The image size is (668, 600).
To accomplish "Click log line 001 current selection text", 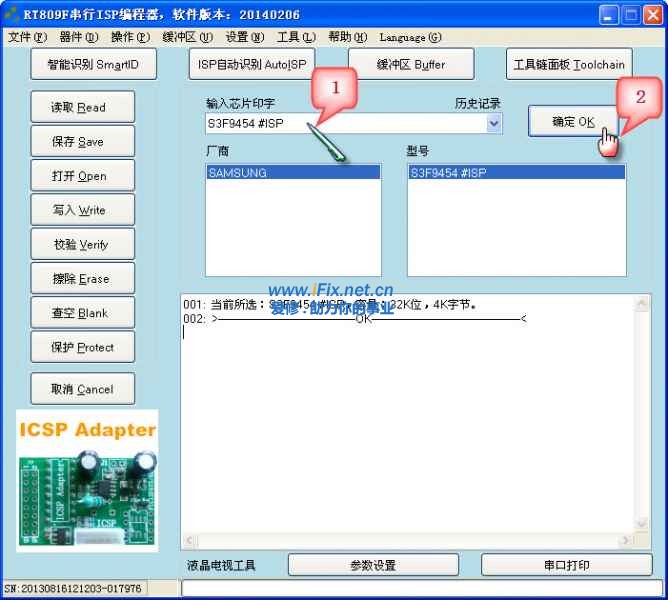I will click(330, 305).
